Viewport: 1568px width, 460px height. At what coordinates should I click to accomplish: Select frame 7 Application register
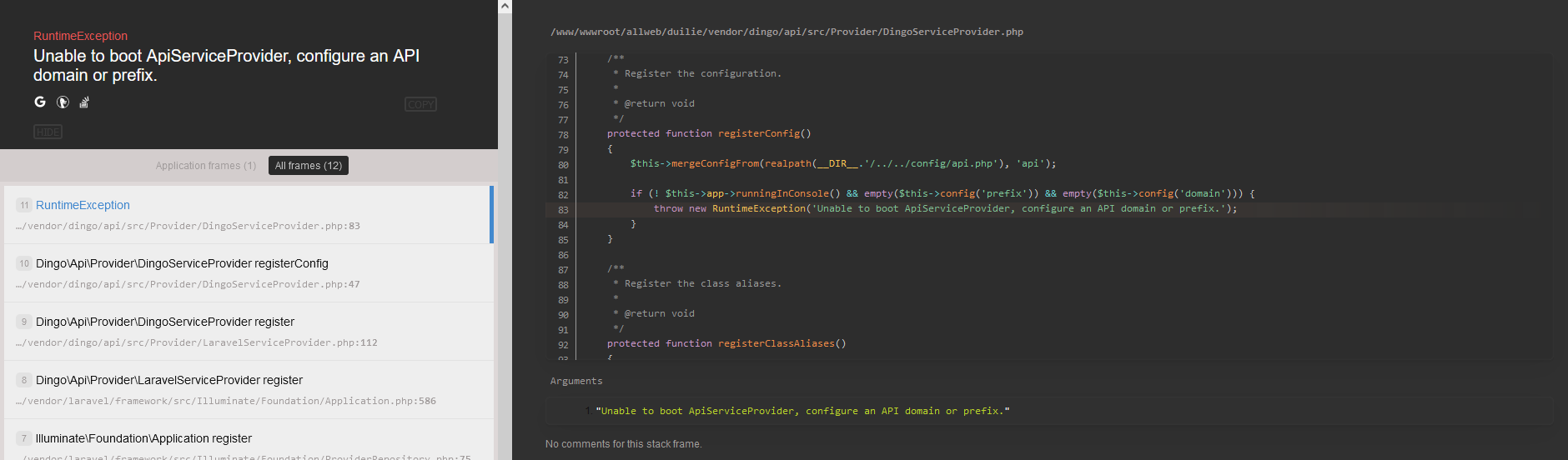tap(249, 440)
